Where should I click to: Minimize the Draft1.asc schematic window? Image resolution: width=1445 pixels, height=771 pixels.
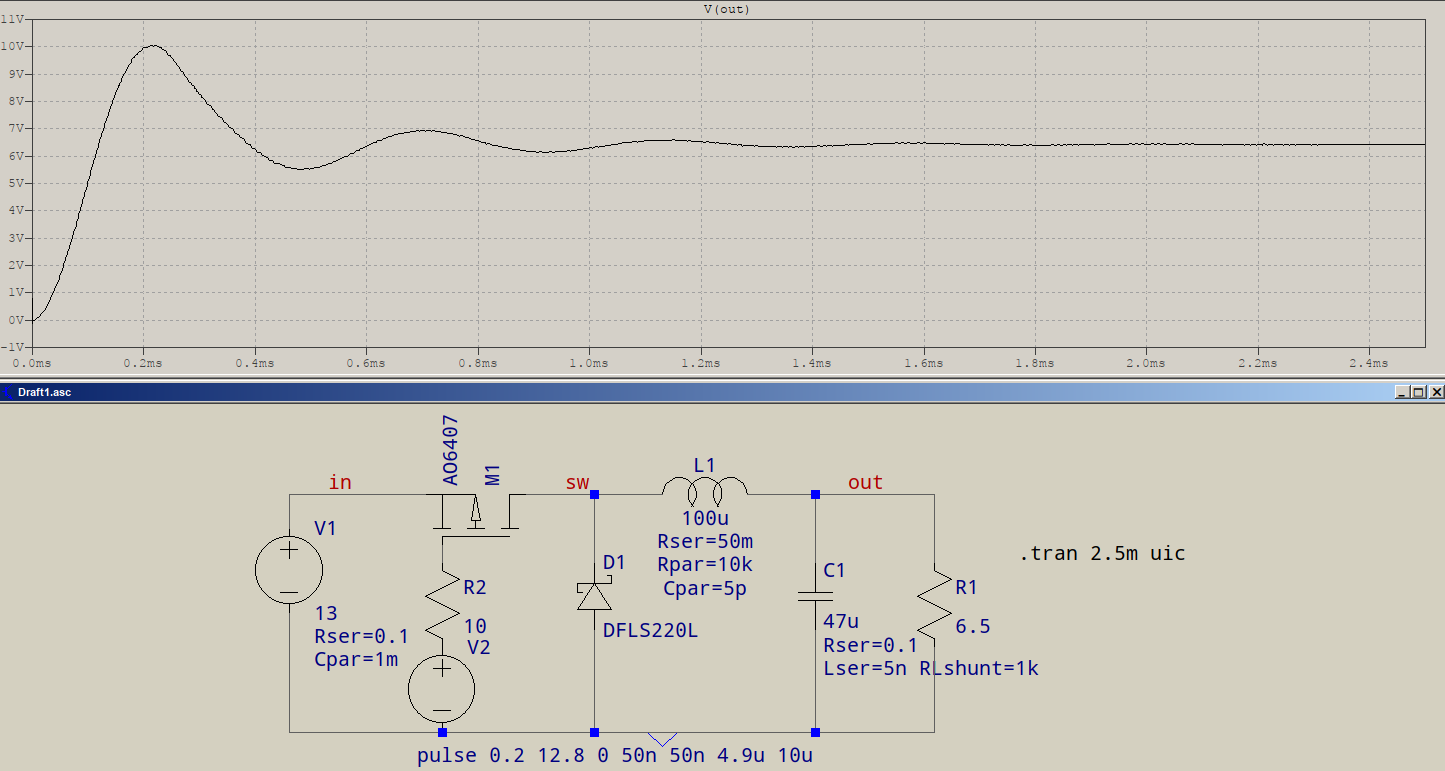tap(1402, 393)
